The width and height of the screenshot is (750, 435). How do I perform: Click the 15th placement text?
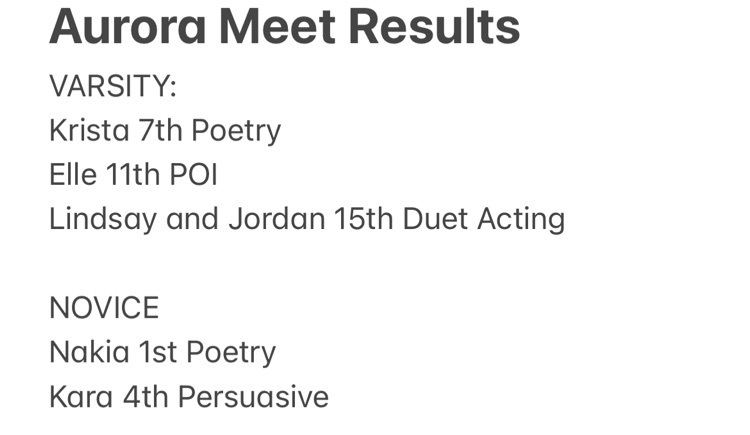(364, 219)
